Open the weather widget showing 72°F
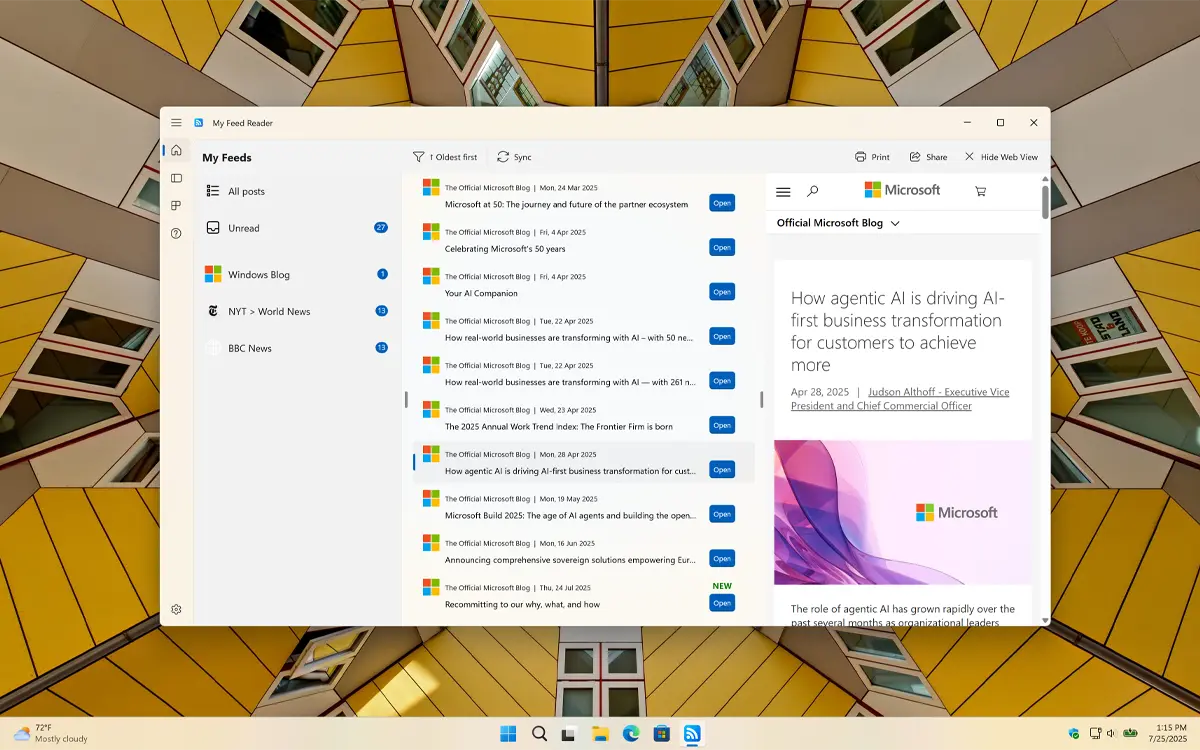1200x750 pixels. (50, 733)
